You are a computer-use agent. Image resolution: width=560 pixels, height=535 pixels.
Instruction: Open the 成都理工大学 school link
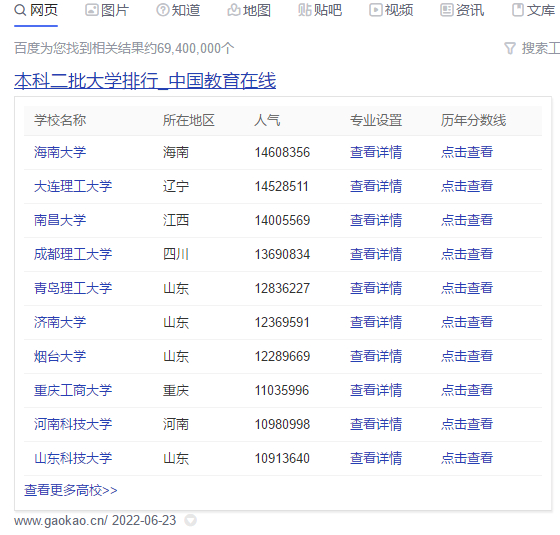pyautogui.click(x=73, y=254)
